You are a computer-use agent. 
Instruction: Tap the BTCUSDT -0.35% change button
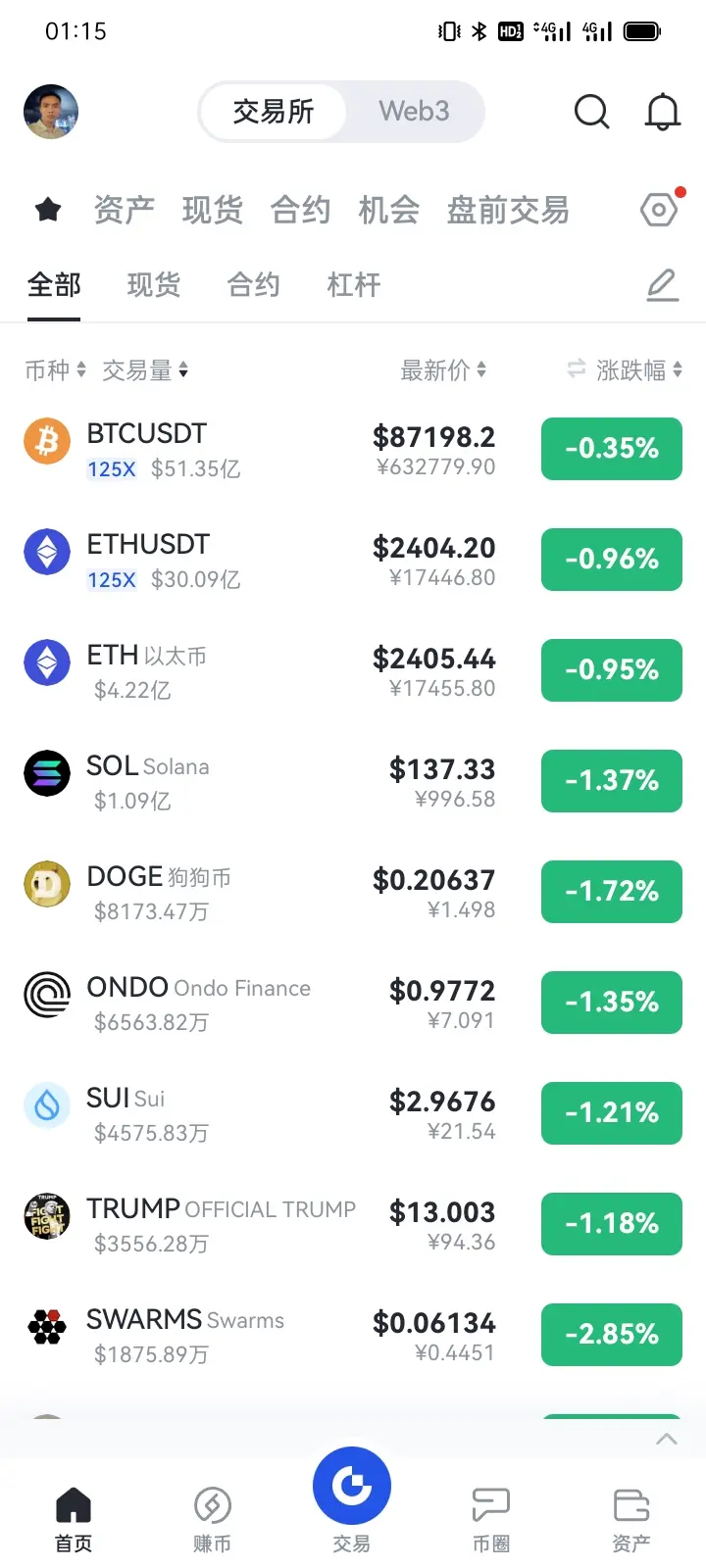pyautogui.click(x=612, y=449)
